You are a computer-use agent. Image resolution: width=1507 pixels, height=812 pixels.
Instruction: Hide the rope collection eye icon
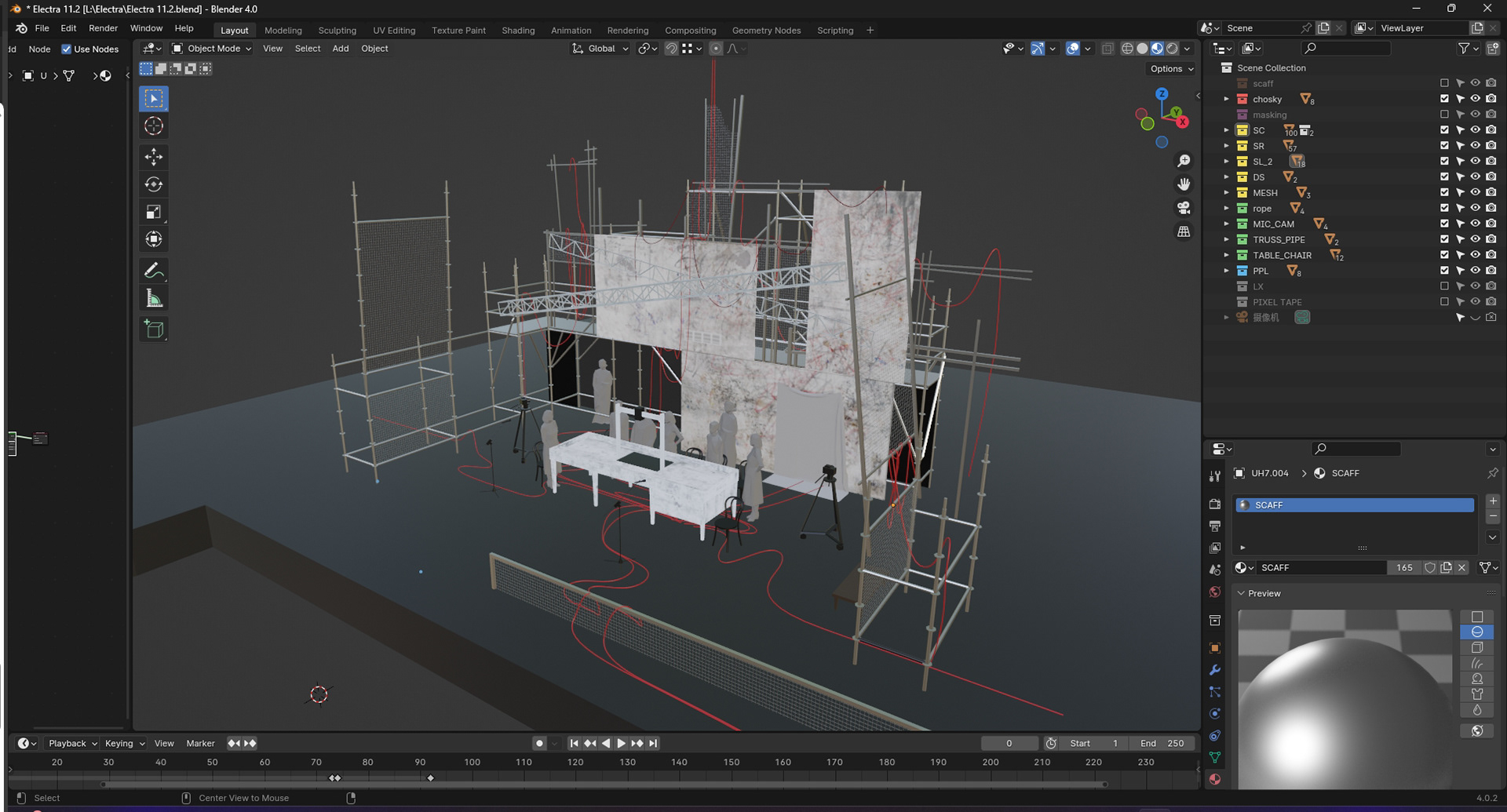coord(1476,208)
